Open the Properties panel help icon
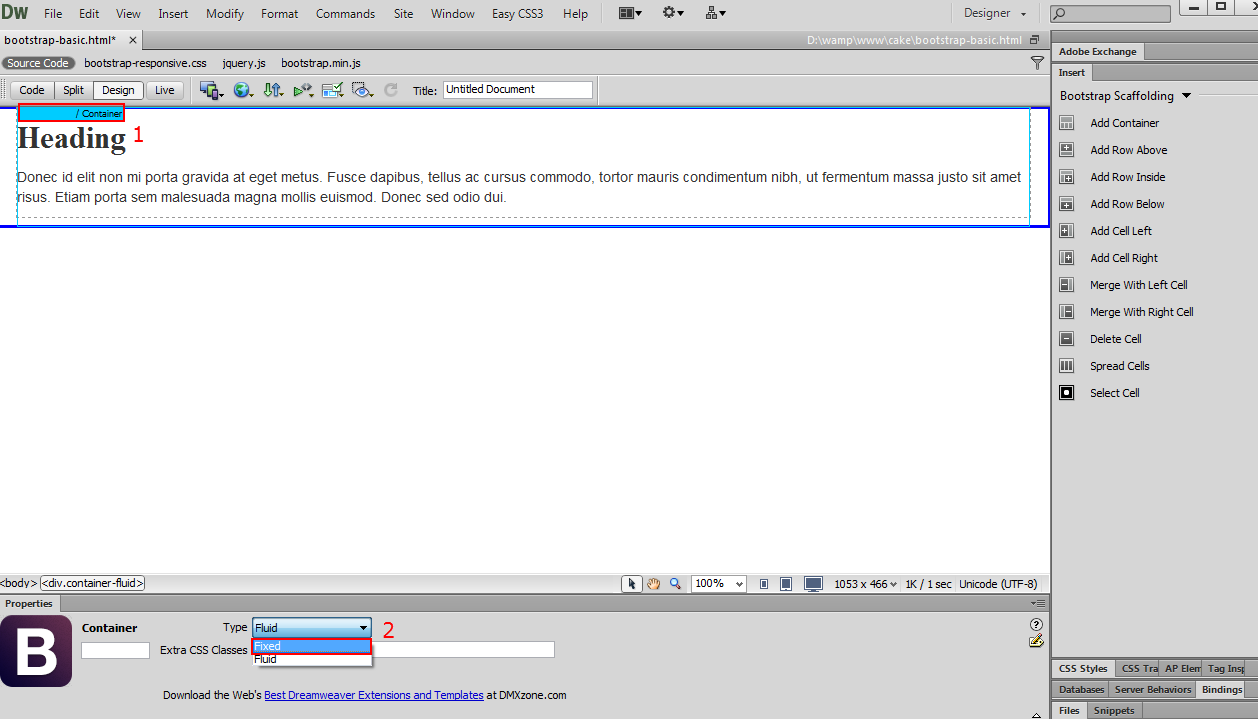The image size is (1258, 719). pyautogui.click(x=1036, y=624)
